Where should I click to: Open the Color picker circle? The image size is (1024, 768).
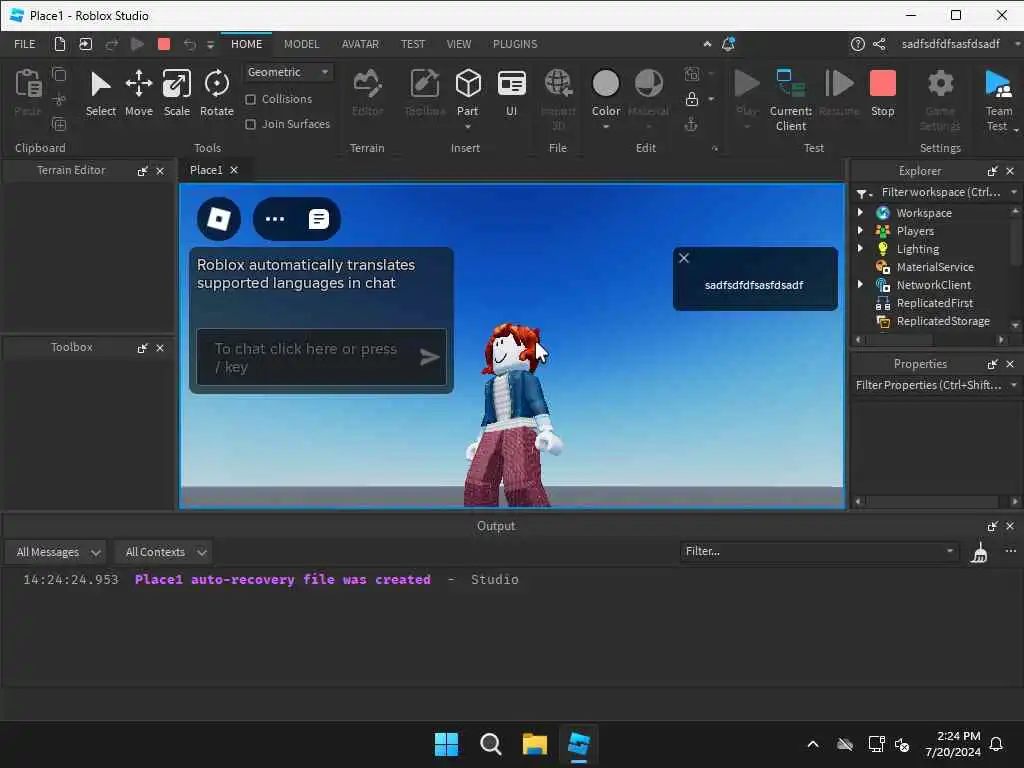605,84
